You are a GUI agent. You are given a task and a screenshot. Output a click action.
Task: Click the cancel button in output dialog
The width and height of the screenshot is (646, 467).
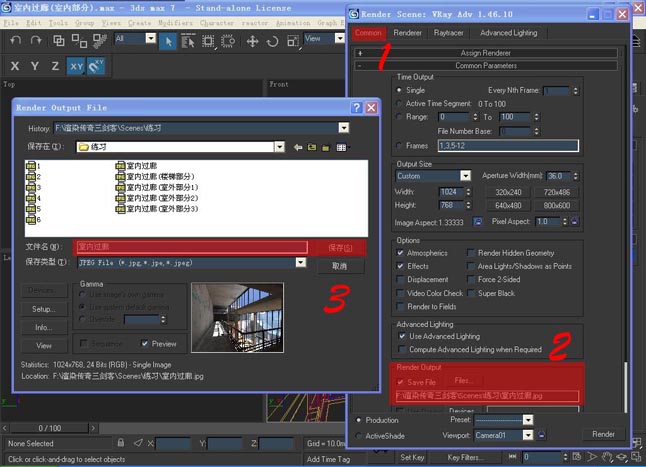[x=339, y=266]
